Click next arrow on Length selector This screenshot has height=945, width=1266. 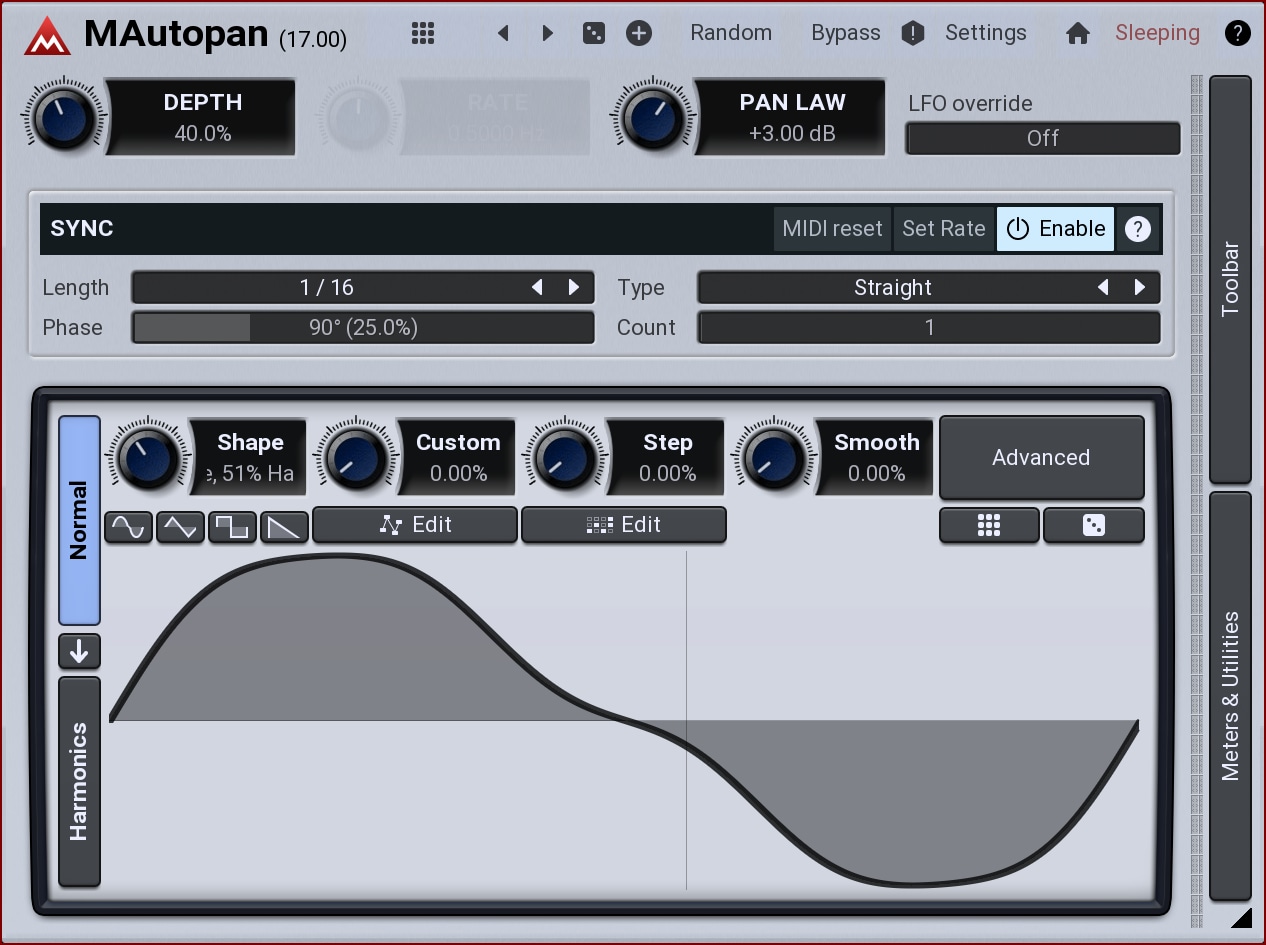click(574, 288)
